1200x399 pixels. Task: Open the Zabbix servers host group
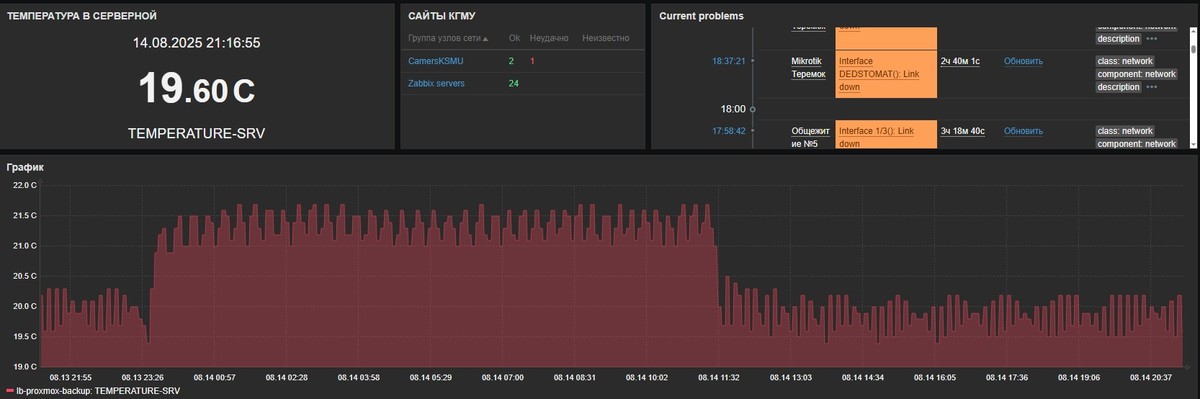coord(436,83)
